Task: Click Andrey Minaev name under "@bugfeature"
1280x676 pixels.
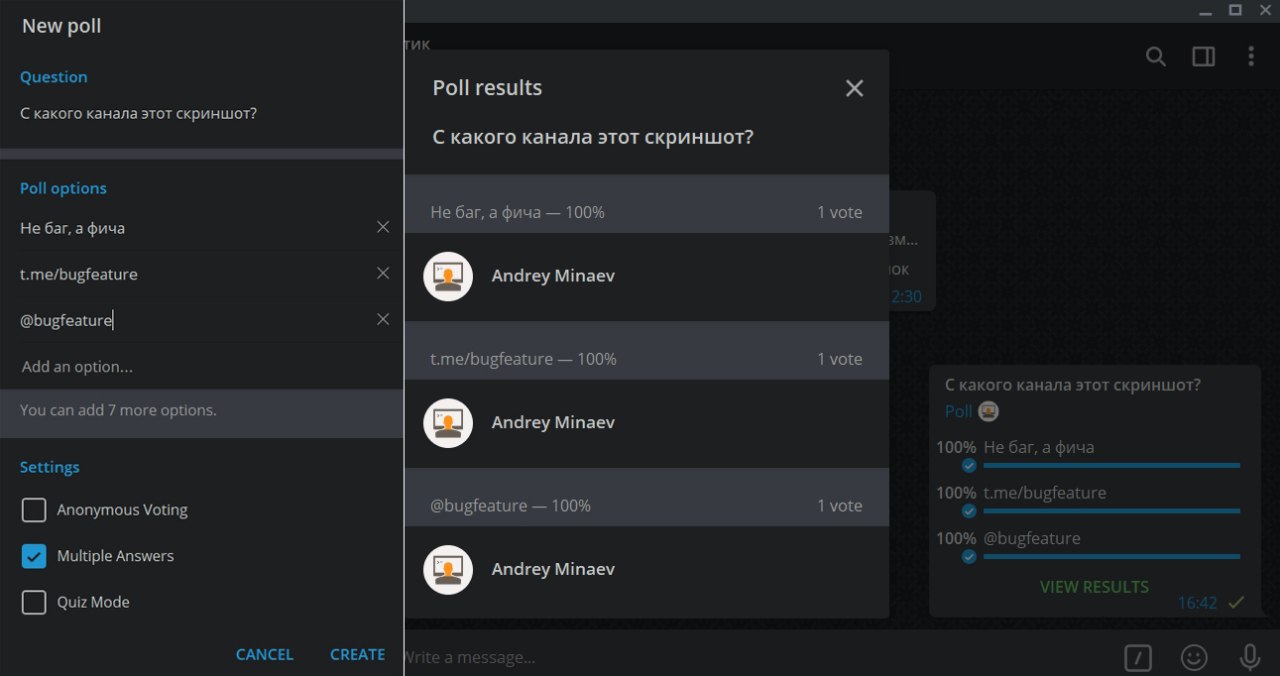Action: pyautogui.click(x=553, y=570)
